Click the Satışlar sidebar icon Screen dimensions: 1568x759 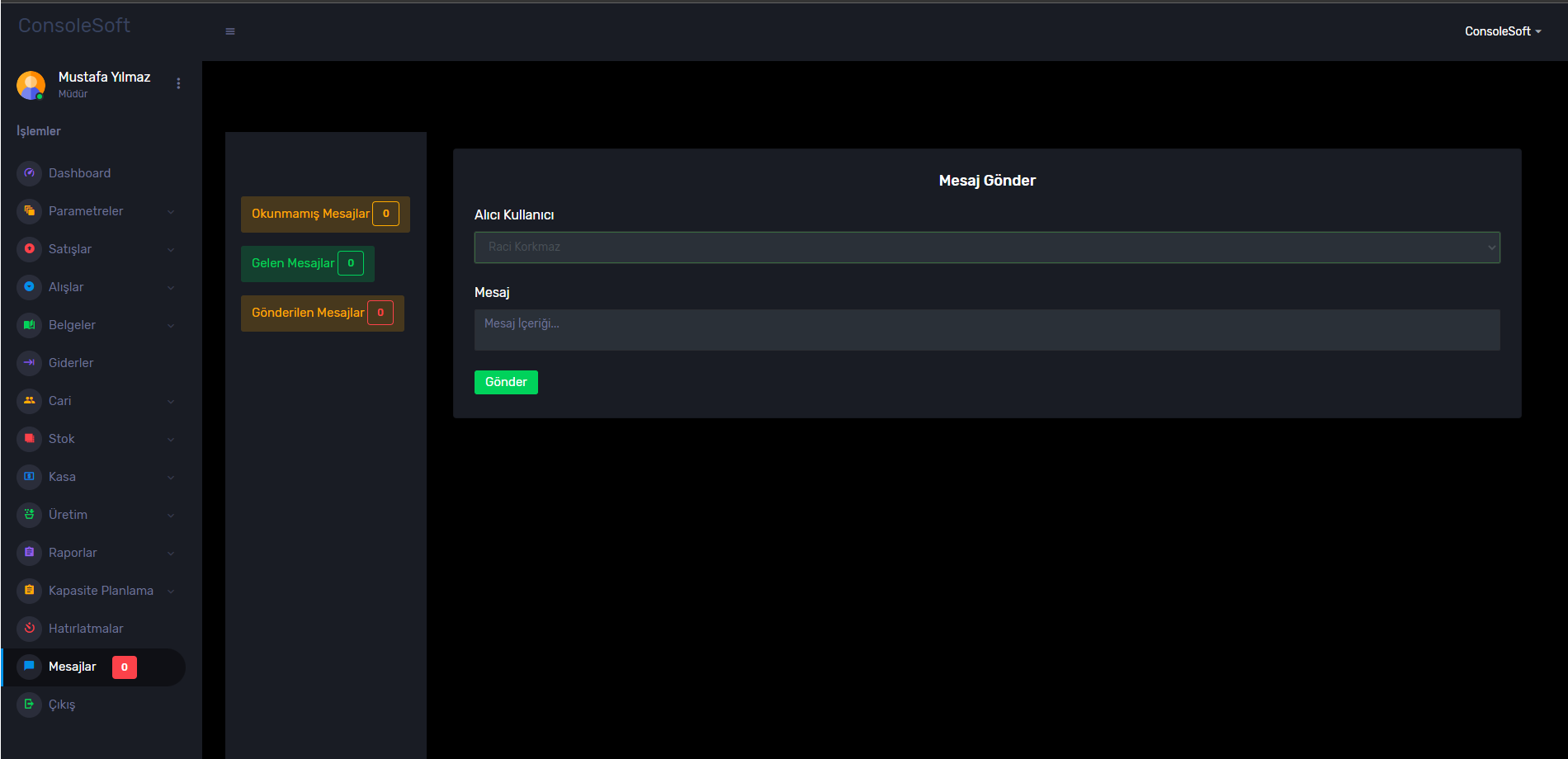(29, 249)
